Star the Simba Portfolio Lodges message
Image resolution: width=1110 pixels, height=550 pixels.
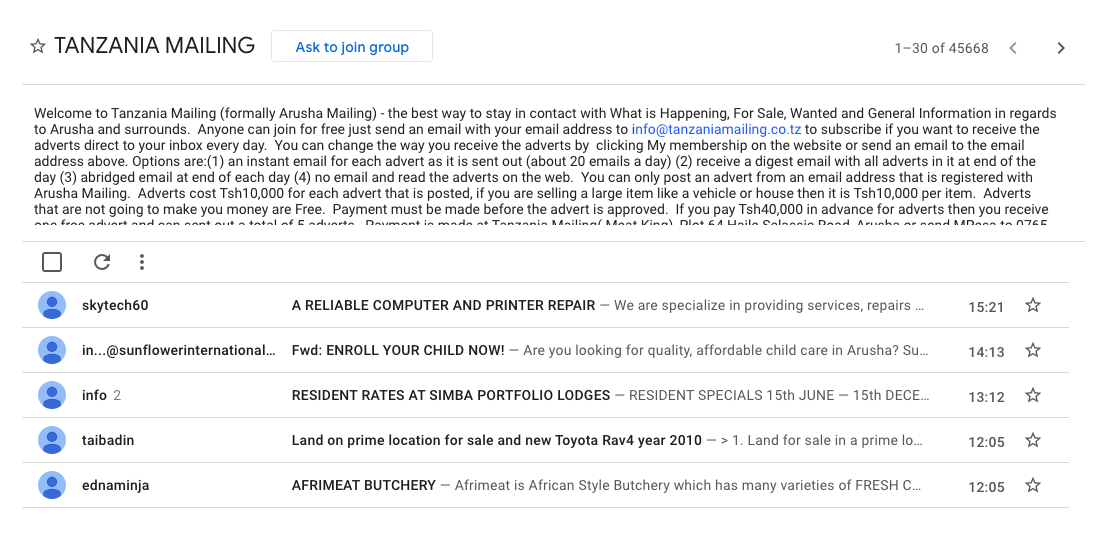(x=1033, y=395)
